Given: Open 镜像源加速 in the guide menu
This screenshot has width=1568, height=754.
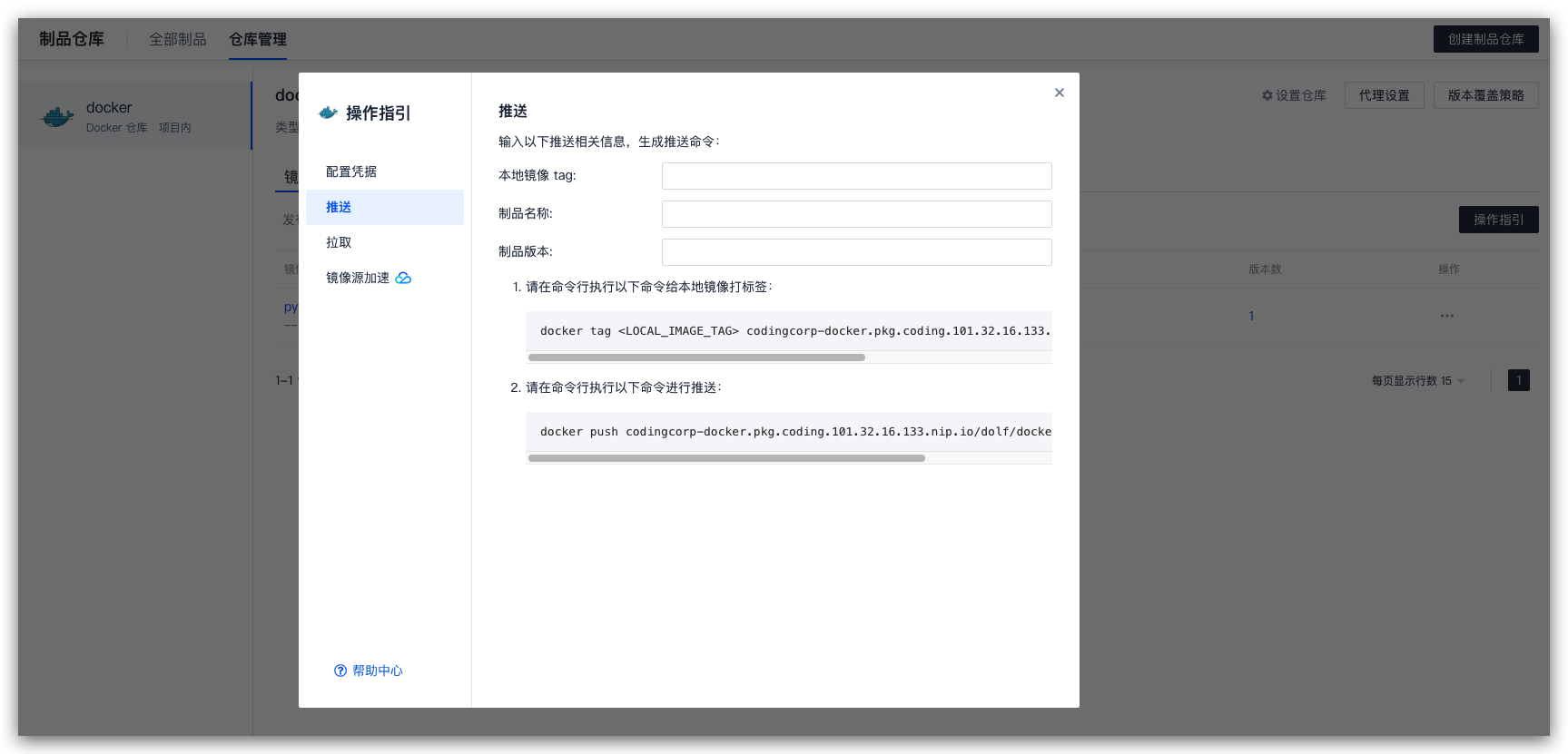Looking at the screenshot, I should [x=385, y=278].
